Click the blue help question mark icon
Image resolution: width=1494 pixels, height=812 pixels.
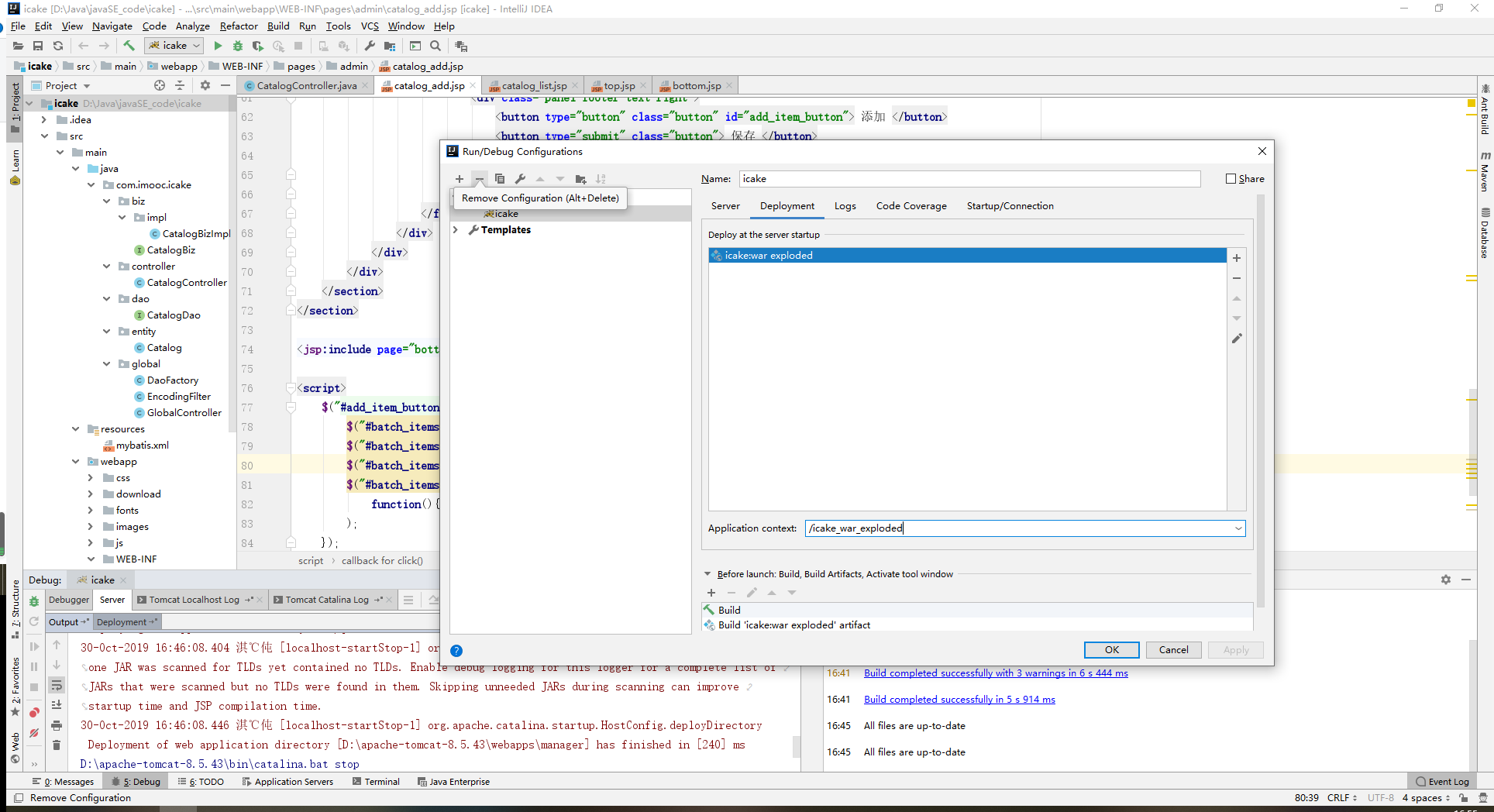(456, 651)
